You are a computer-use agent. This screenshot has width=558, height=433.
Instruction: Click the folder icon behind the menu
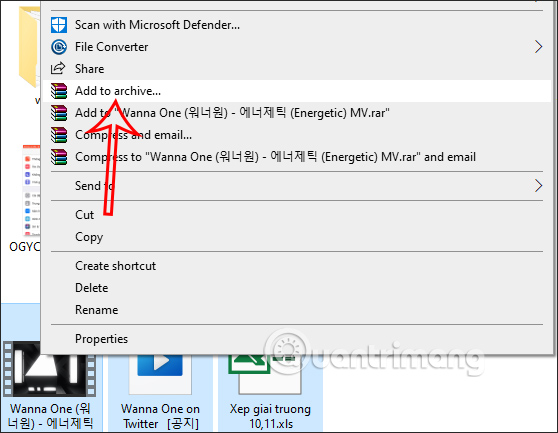tap(29, 46)
